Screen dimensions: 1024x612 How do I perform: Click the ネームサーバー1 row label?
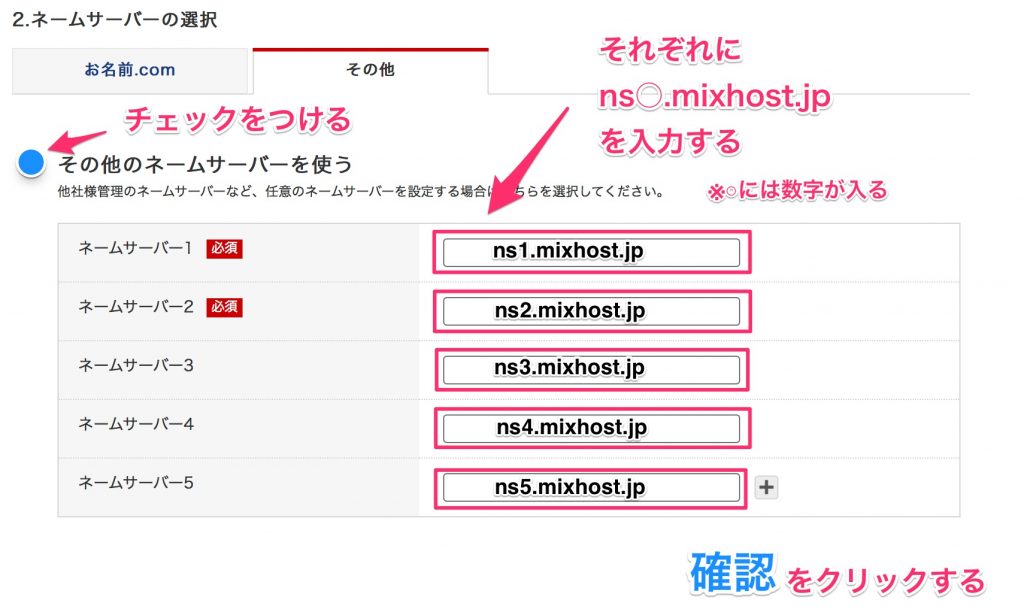[x=135, y=248]
